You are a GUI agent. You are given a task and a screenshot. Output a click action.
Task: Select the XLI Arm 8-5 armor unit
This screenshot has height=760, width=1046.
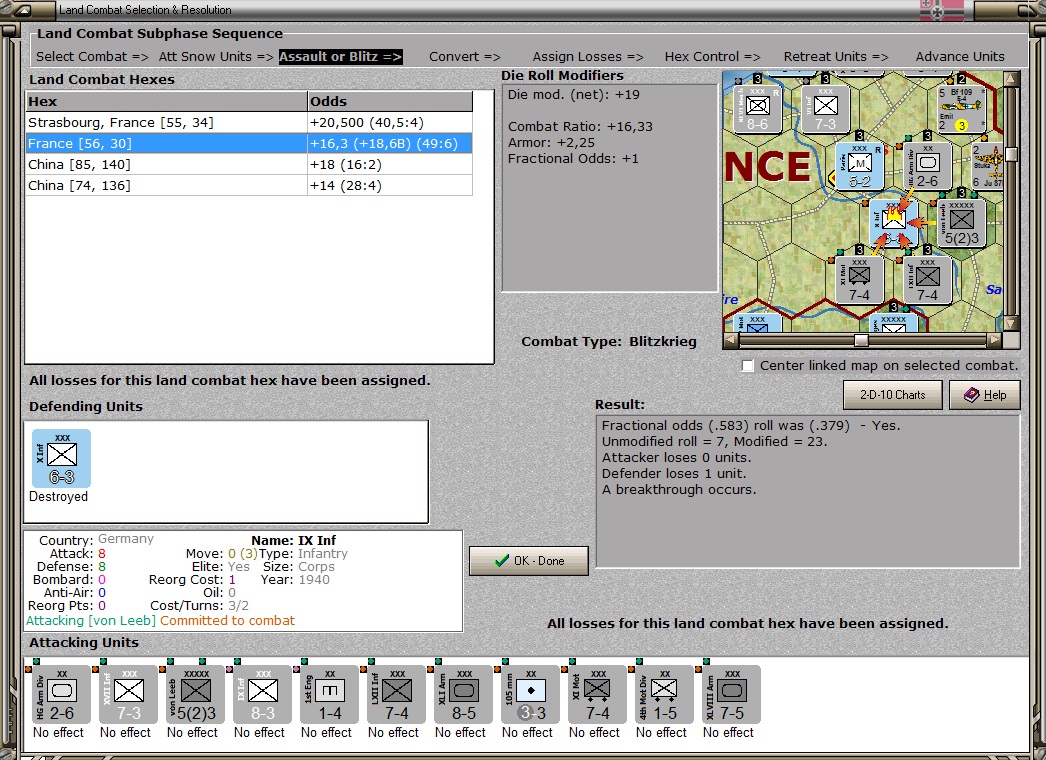(464, 694)
